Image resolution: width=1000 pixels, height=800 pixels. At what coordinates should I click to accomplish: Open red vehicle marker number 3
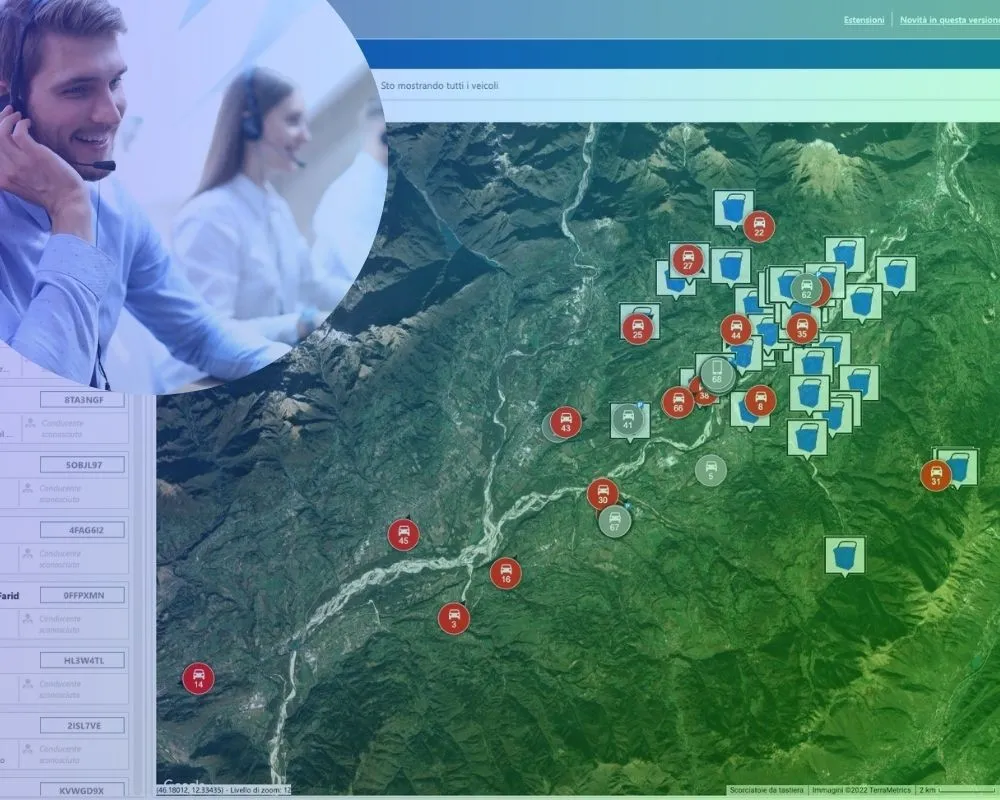pyautogui.click(x=453, y=618)
